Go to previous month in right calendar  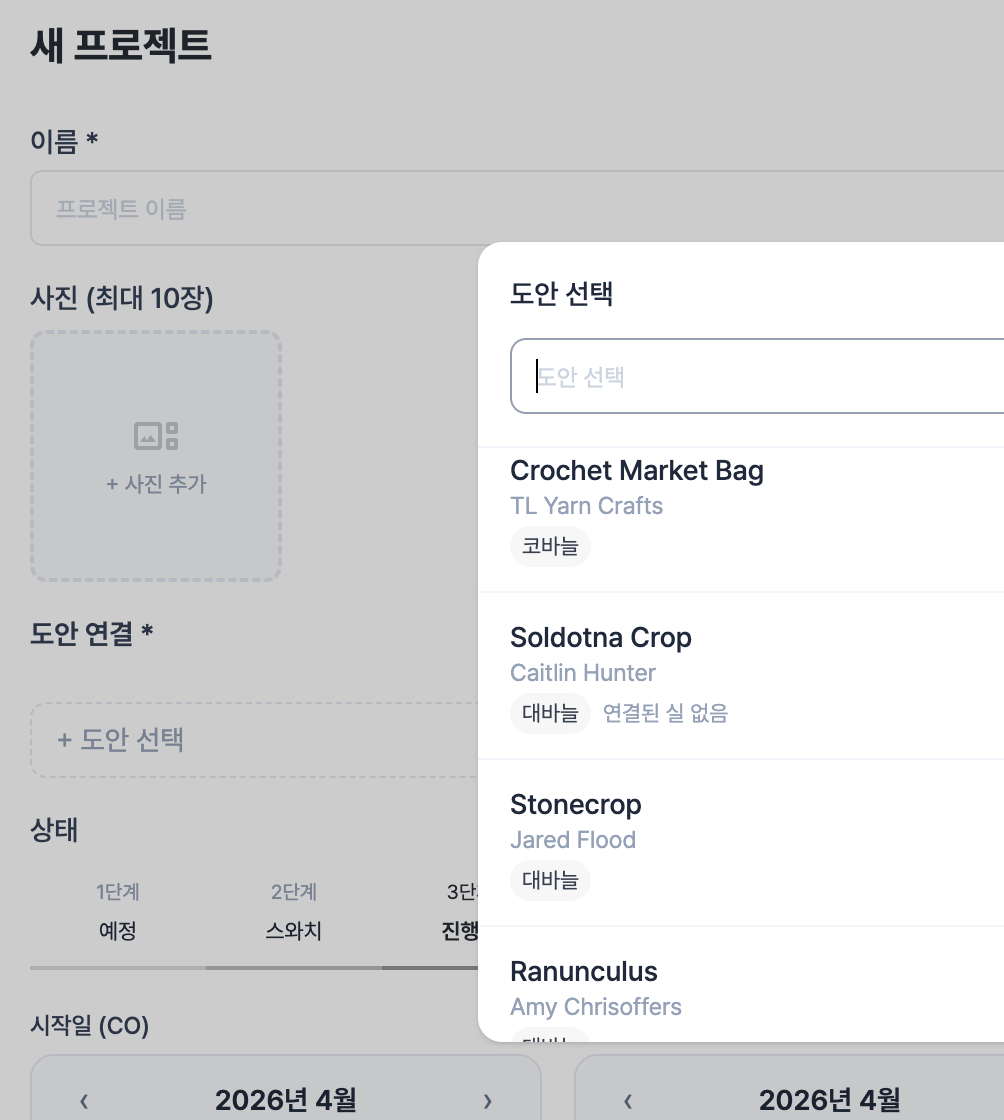tap(628, 1102)
